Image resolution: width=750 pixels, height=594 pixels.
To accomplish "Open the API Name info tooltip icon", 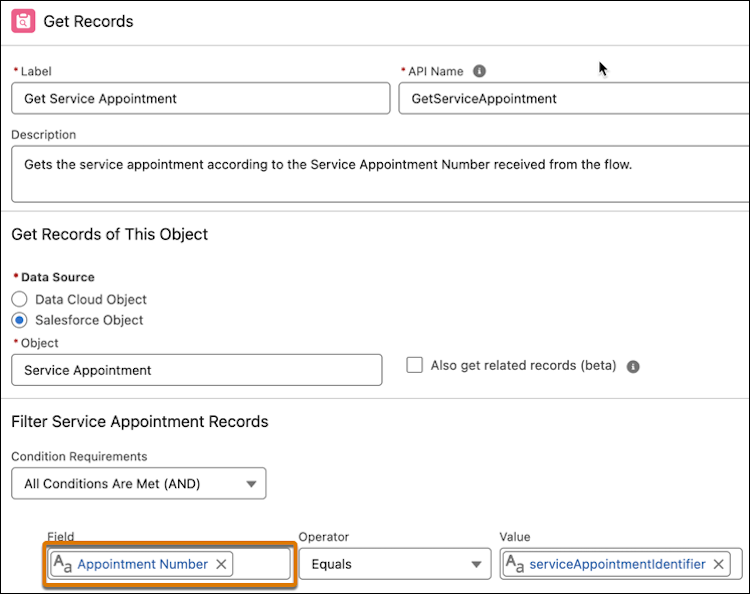I will 479,71.
